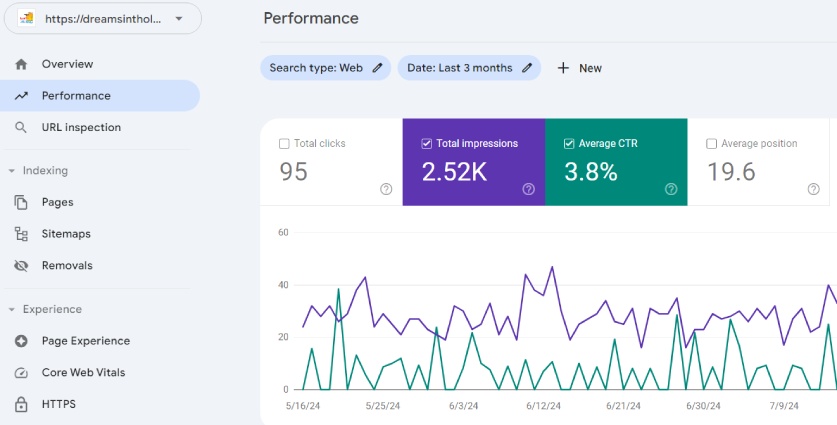Click the Overview home icon
The width and height of the screenshot is (837, 425).
point(21,65)
